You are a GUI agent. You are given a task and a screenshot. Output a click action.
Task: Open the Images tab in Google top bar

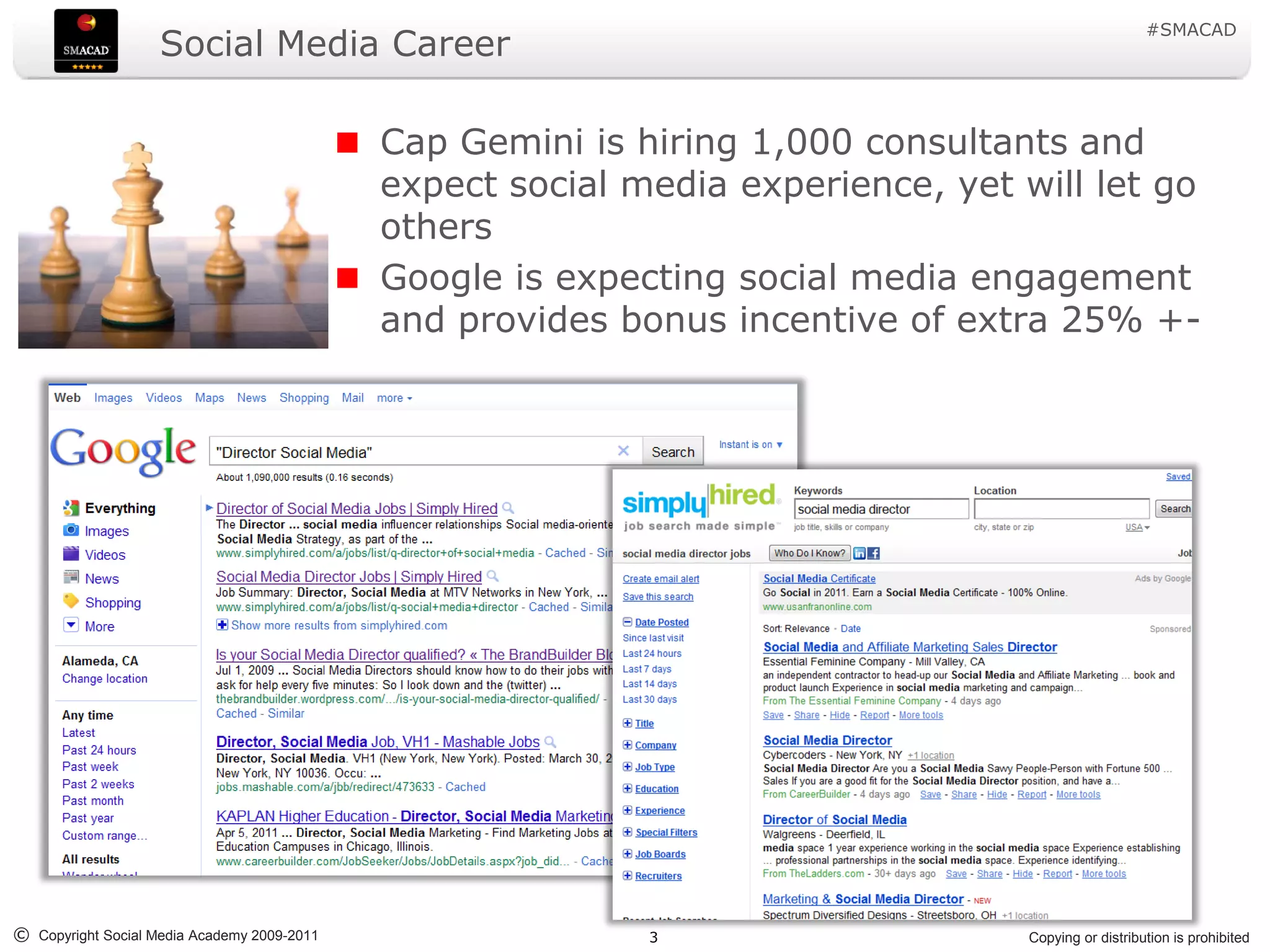113,398
